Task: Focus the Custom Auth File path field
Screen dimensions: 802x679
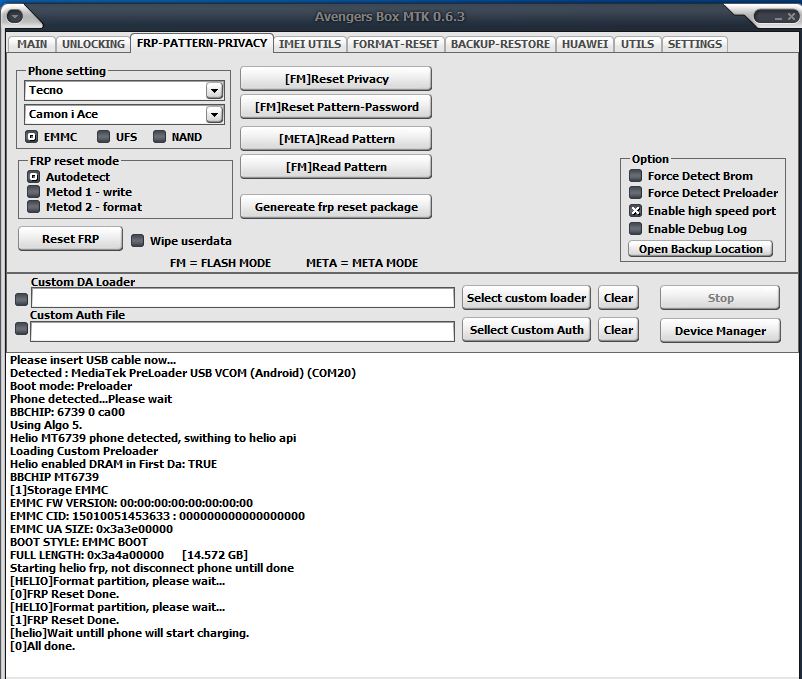Action: click(242, 331)
